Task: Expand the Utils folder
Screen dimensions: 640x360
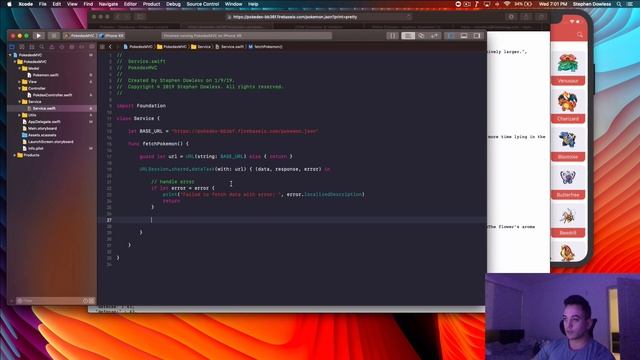Action: click(x=20, y=115)
